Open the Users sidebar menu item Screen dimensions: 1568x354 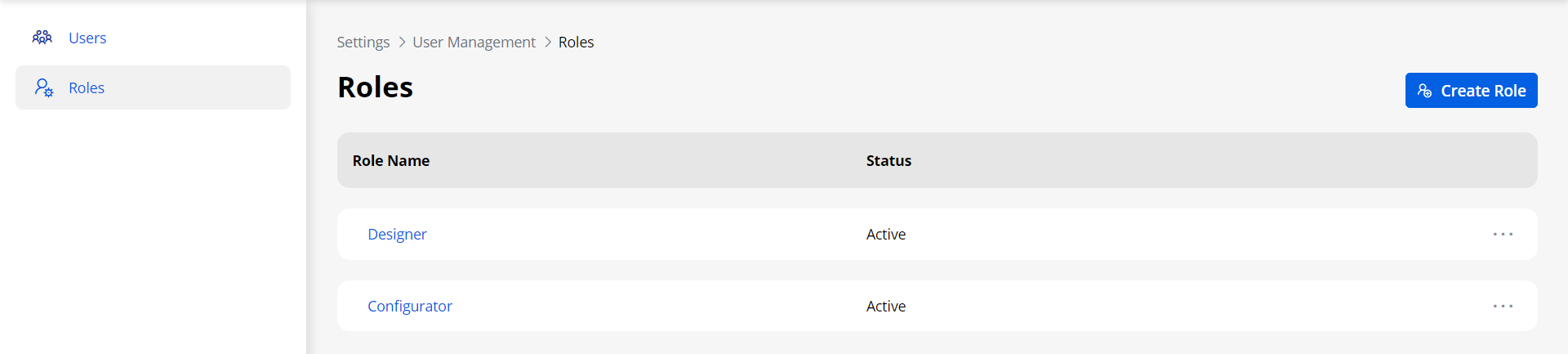87,38
